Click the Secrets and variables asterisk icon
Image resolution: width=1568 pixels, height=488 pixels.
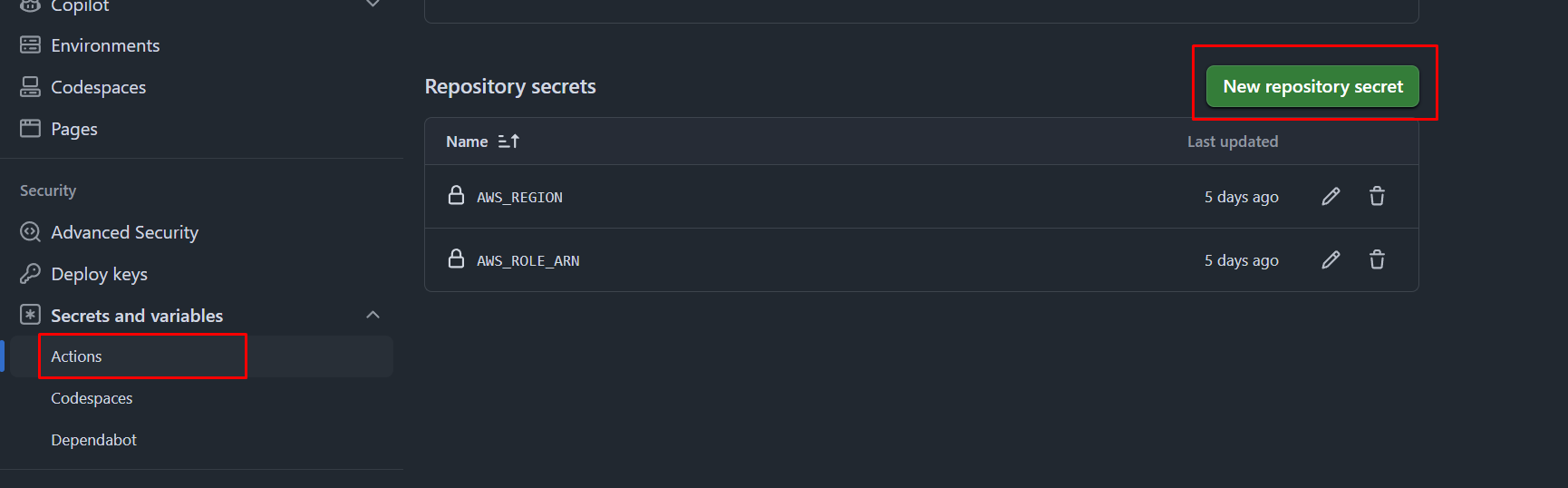(x=31, y=315)
